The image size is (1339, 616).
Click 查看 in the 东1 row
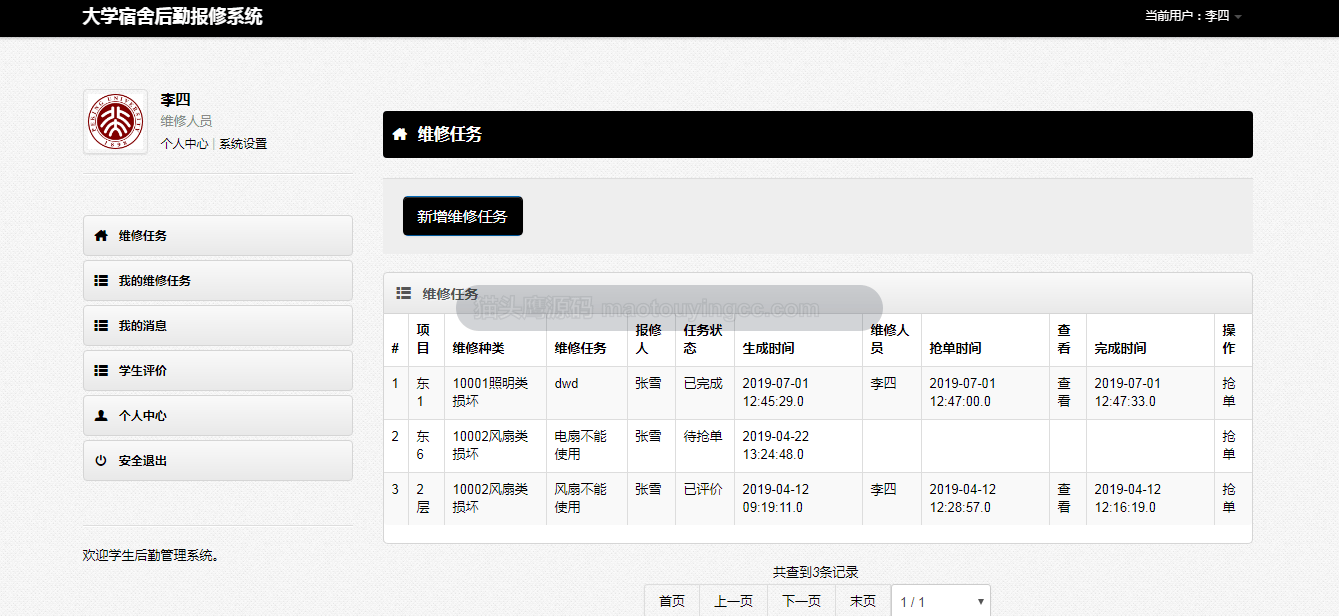(1064, 392)
